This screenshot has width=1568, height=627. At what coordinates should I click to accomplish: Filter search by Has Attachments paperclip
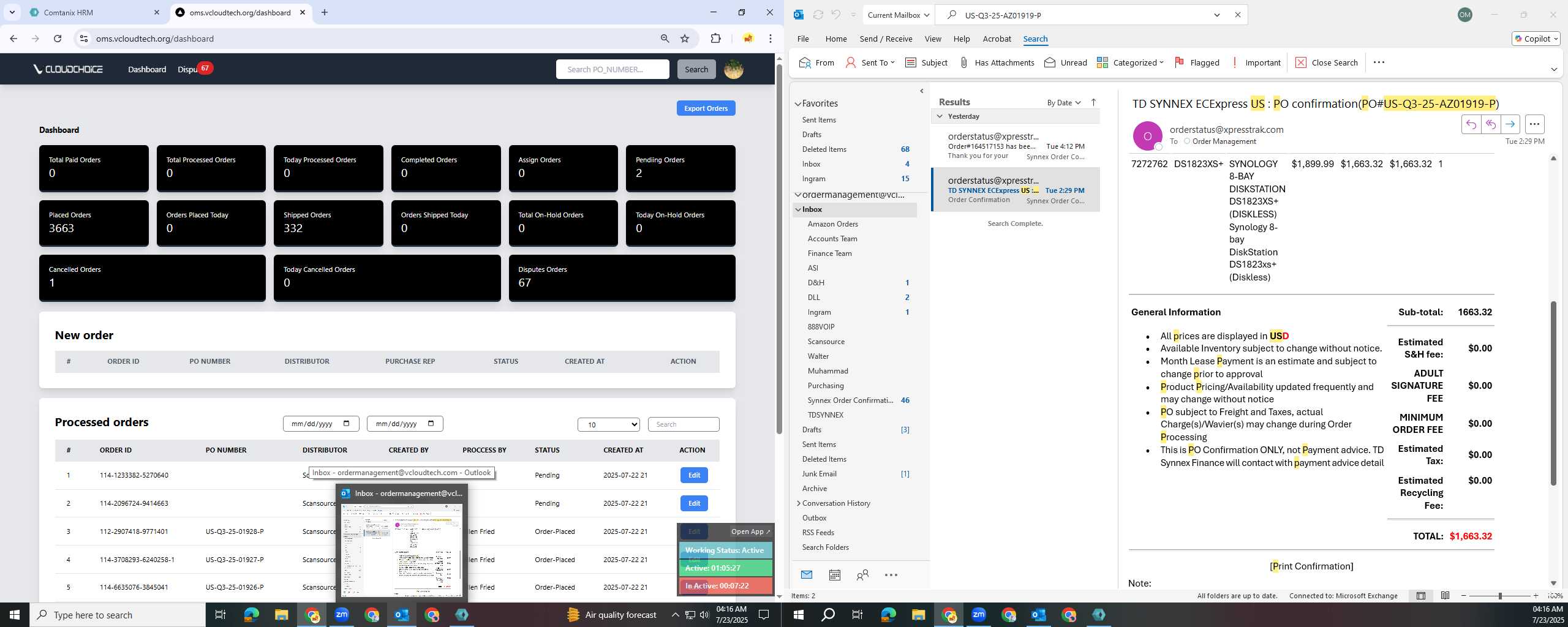[x=997, y=62]
